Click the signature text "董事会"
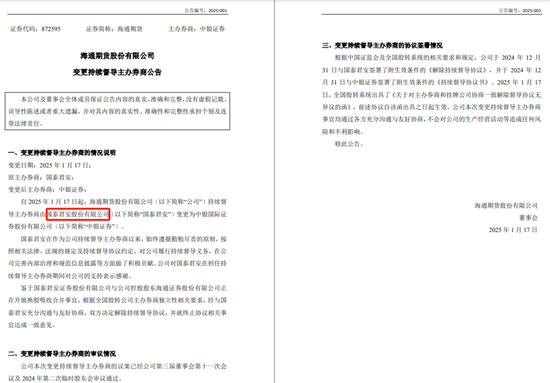The width and height of the screenshot is (550, 383). [528, 218]
